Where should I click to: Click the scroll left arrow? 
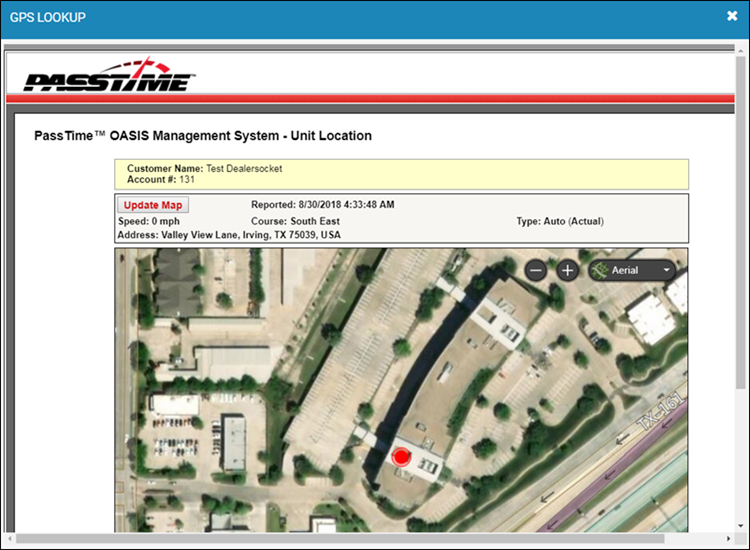10,539
